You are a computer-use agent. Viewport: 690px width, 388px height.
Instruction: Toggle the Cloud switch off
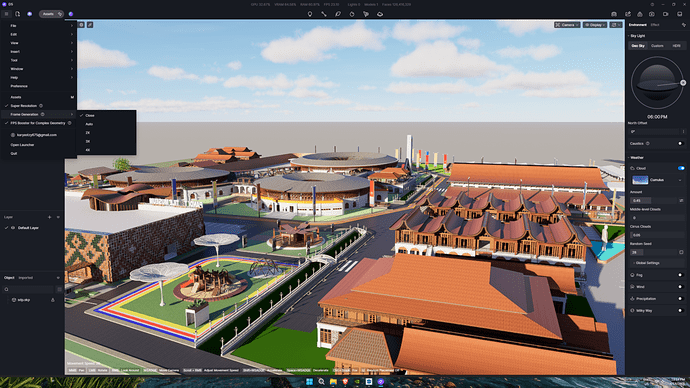click(681, 168)
